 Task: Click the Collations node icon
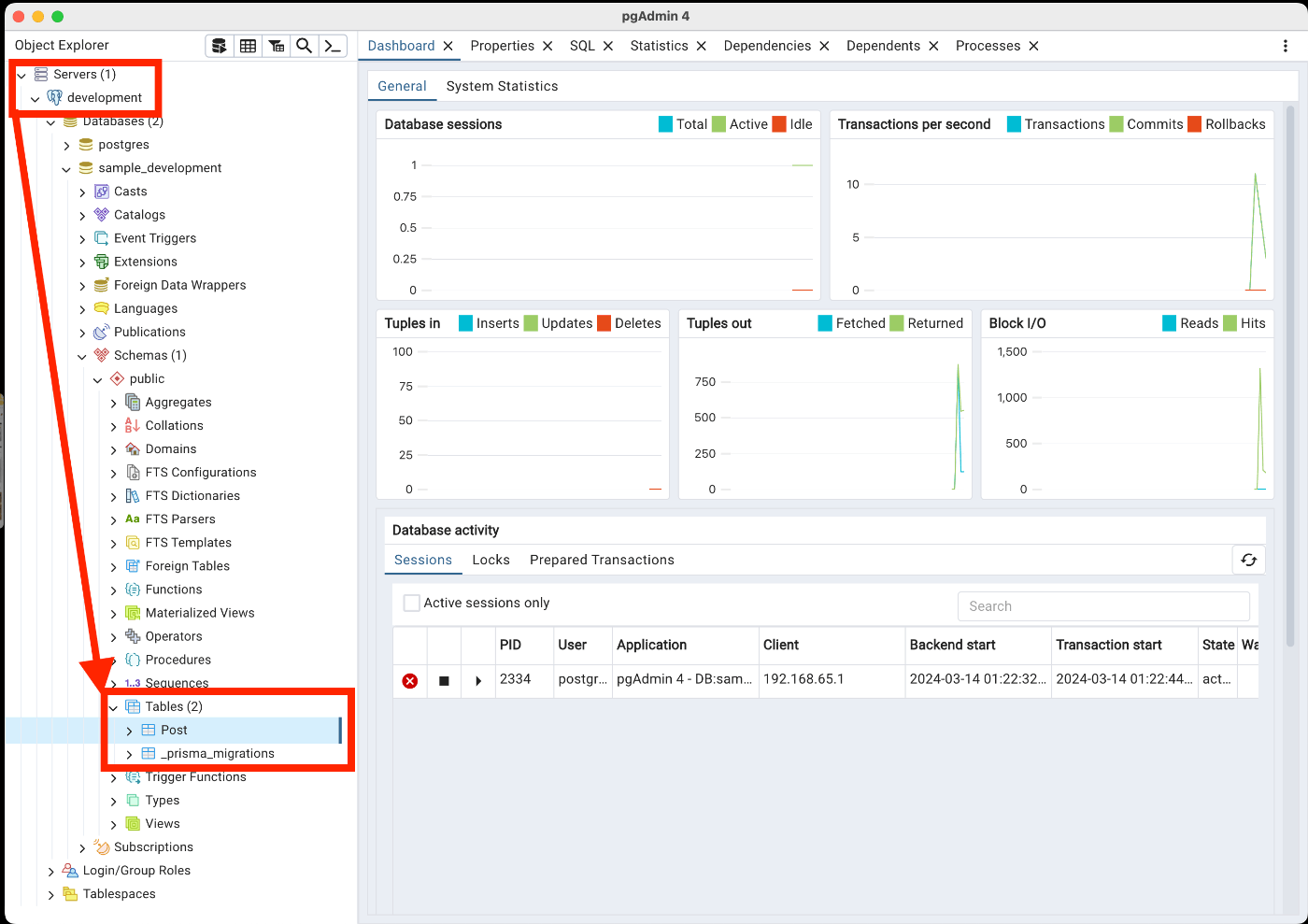(133, 425)
